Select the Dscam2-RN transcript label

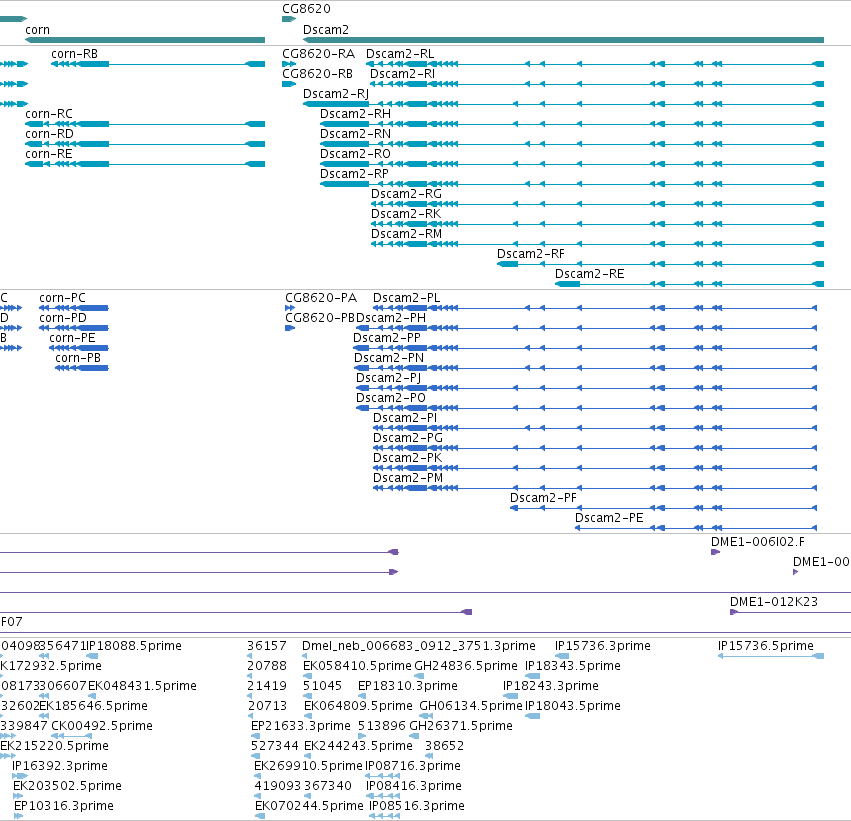point(355,134)
